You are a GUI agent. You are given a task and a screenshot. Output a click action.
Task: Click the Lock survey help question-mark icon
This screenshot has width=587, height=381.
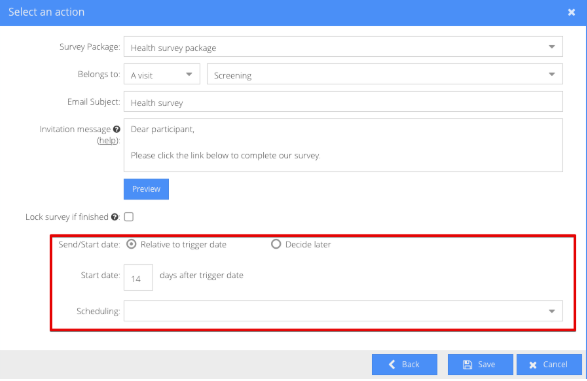point(115,217)
